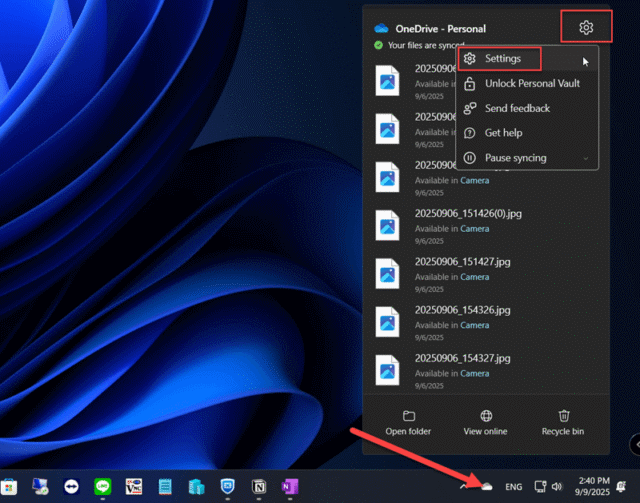Open the network status tray icon

[x=540, y=486]
